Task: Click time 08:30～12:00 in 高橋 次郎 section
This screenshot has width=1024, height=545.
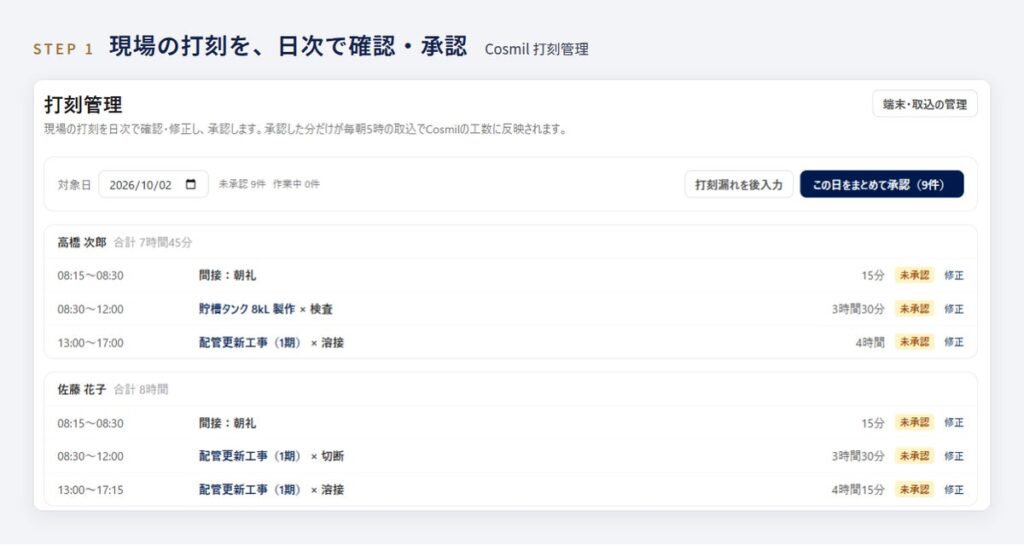Action: click(90, 309)
